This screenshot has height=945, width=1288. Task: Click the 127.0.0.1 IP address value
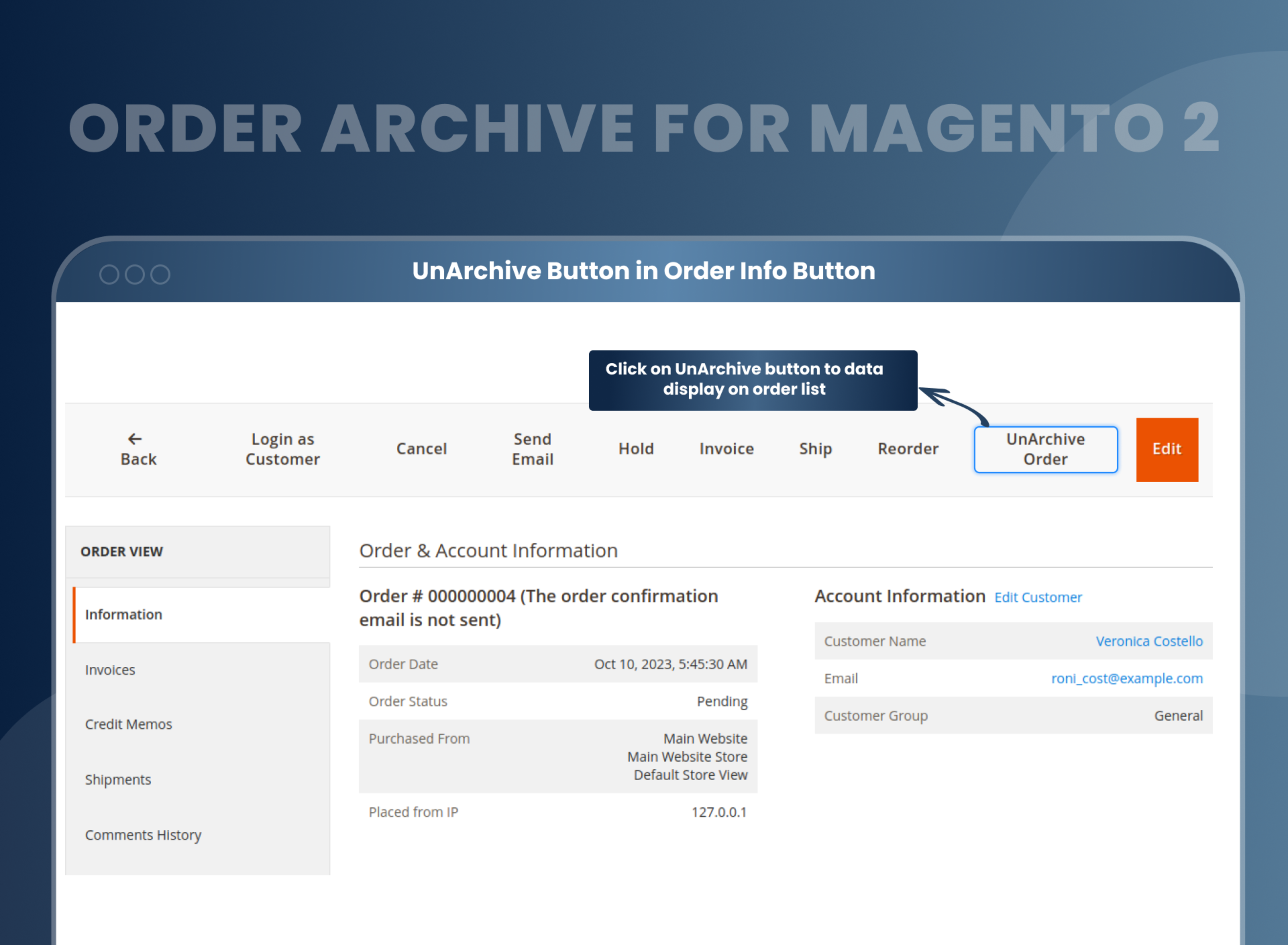[719, 812]
